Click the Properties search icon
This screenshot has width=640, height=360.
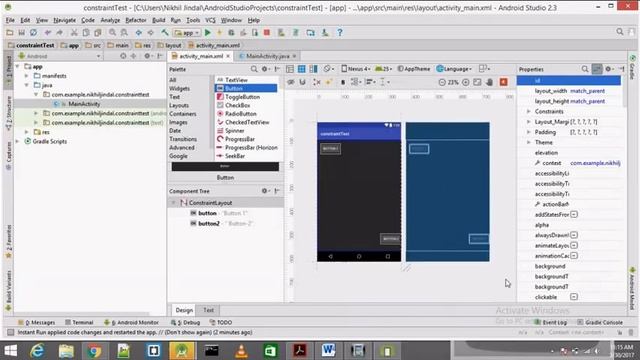click(585, 69)
